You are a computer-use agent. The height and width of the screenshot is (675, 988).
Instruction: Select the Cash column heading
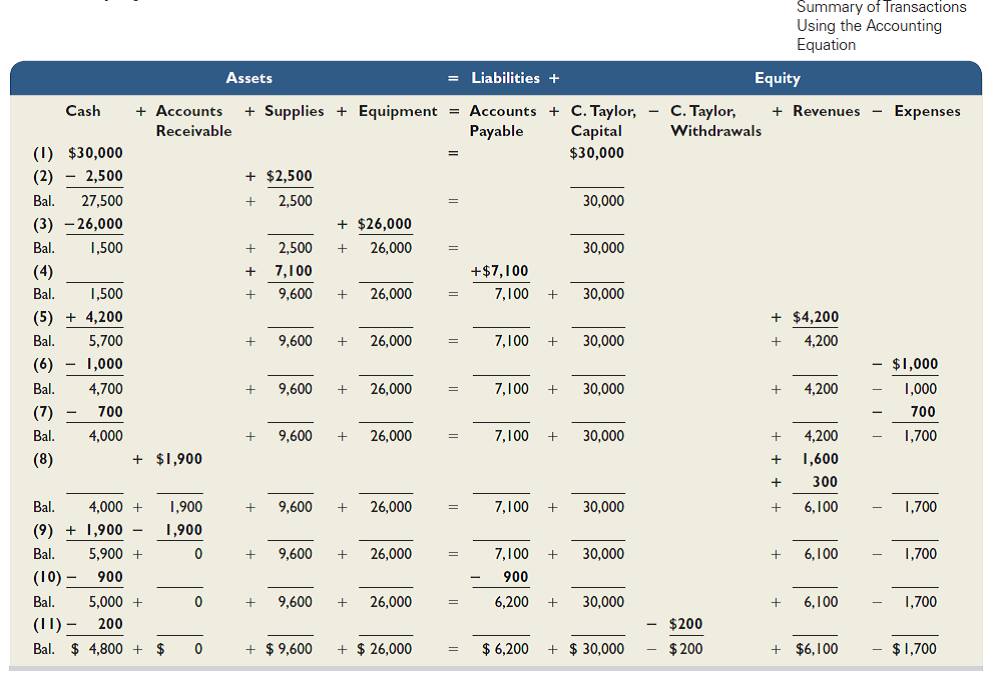(83, 111)
